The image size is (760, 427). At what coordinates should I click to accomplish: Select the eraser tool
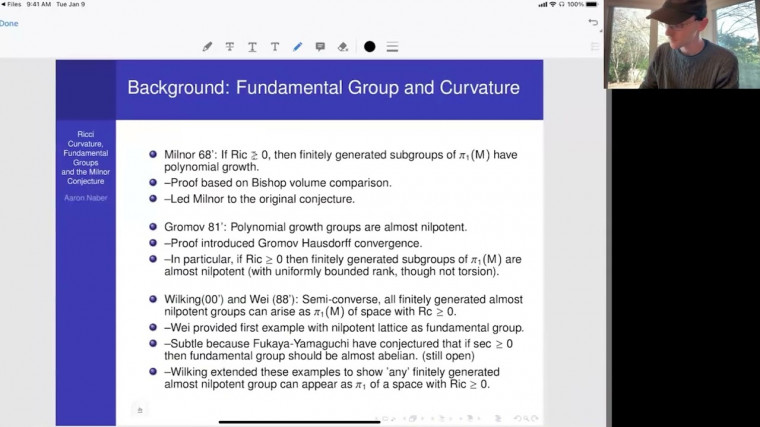click(343, 47)
